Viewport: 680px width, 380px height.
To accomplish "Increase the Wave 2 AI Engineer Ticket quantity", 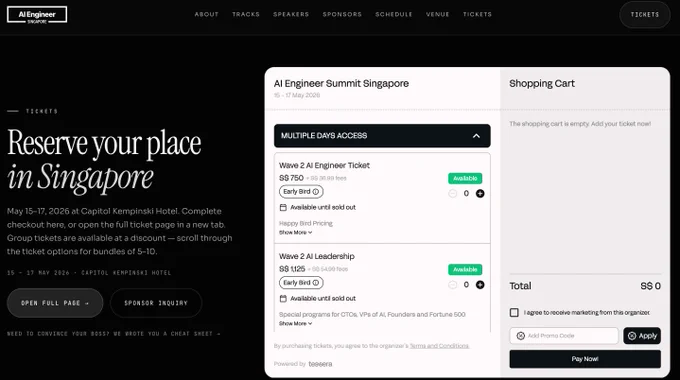I will tap(480, 193).
